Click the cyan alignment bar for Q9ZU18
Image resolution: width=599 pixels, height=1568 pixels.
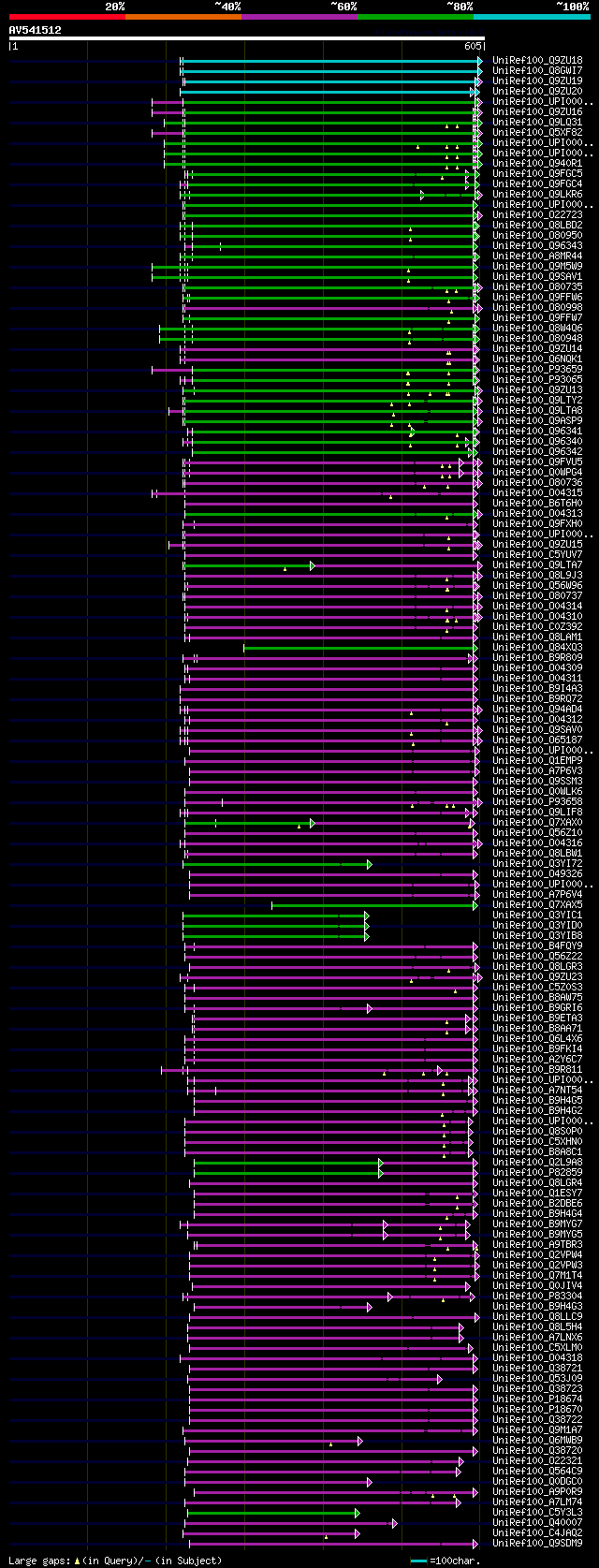331,60
